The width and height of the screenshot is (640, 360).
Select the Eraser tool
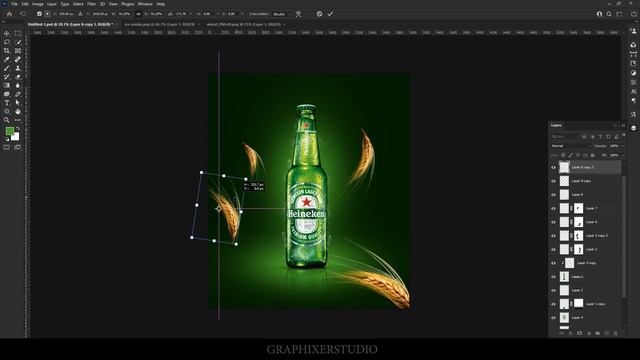pos(18,77)
